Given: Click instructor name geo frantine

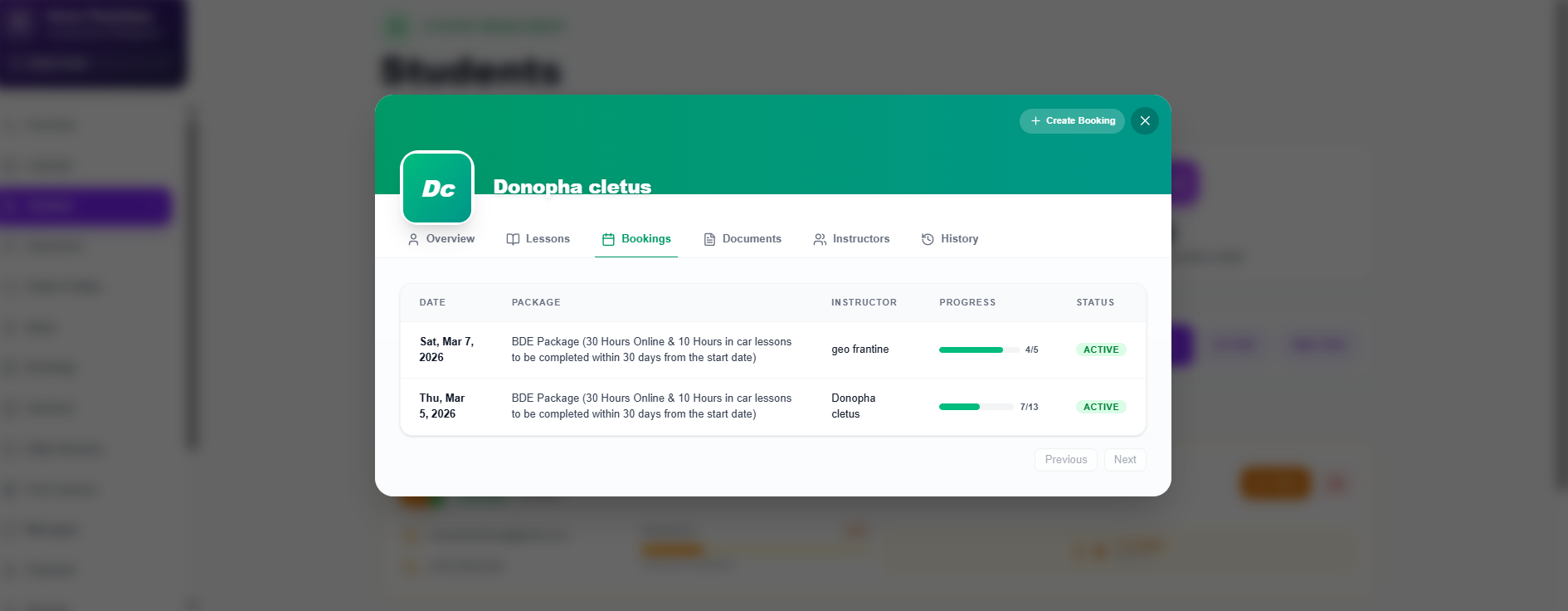Looking at the screenshot, I should pos(859,349).
